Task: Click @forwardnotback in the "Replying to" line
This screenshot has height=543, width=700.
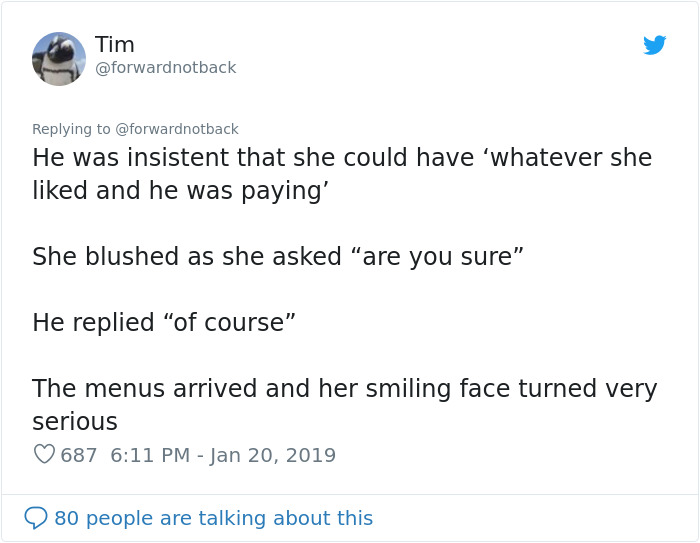Action: [x=177, y=129]
